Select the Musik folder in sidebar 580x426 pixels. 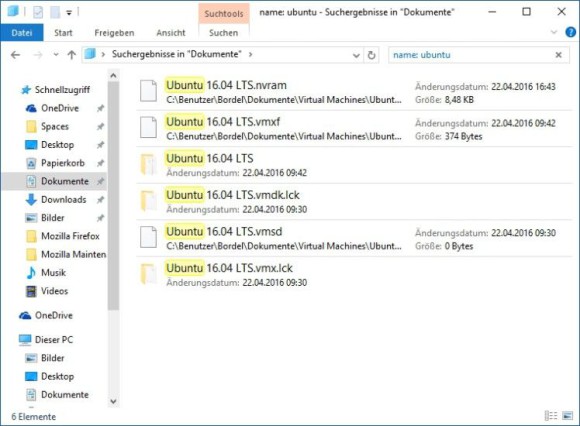coord(54,273)
